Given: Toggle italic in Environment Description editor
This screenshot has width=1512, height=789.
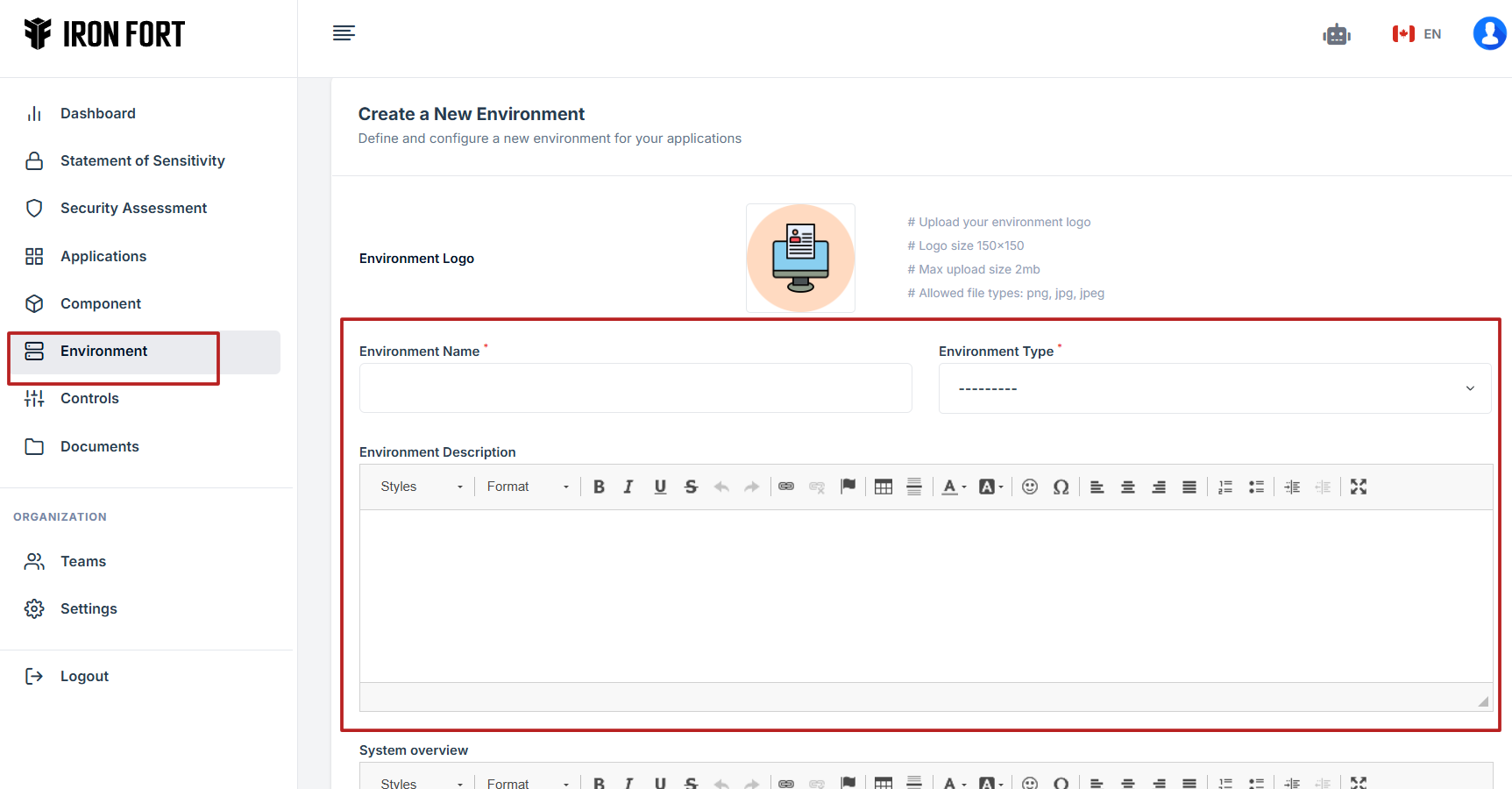Looking at the screenshot, I should (628, 487).
